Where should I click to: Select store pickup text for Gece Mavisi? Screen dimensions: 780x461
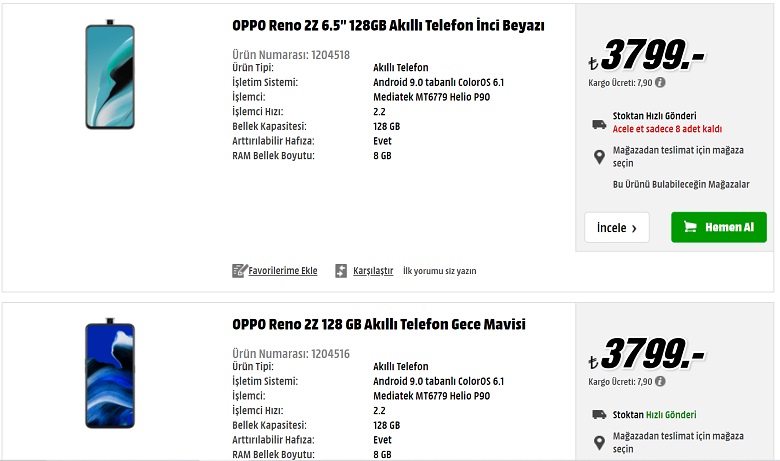[x=678, y=443]
